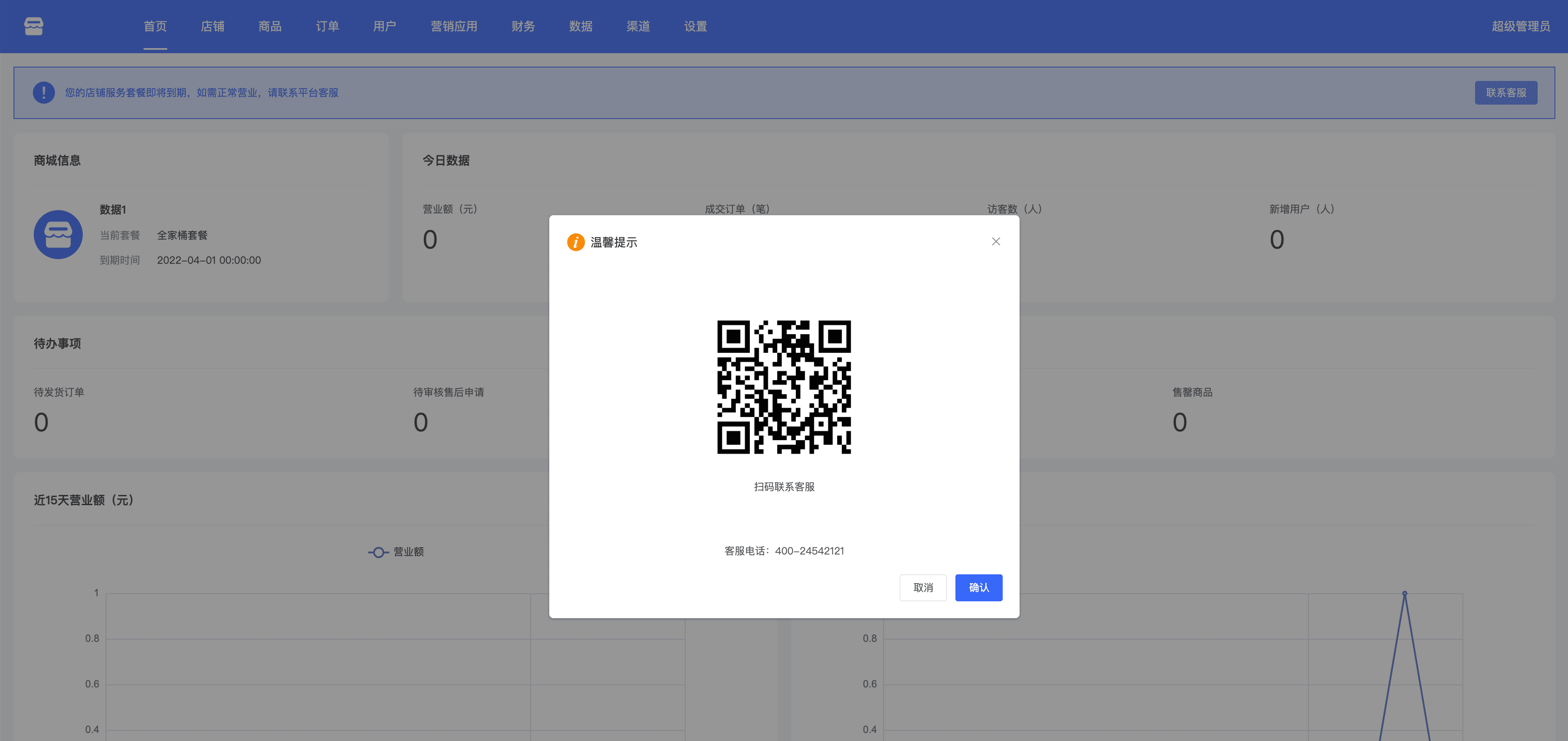Select 用户 in the top menu
The image size is (1568, 741).
point(385,26)
